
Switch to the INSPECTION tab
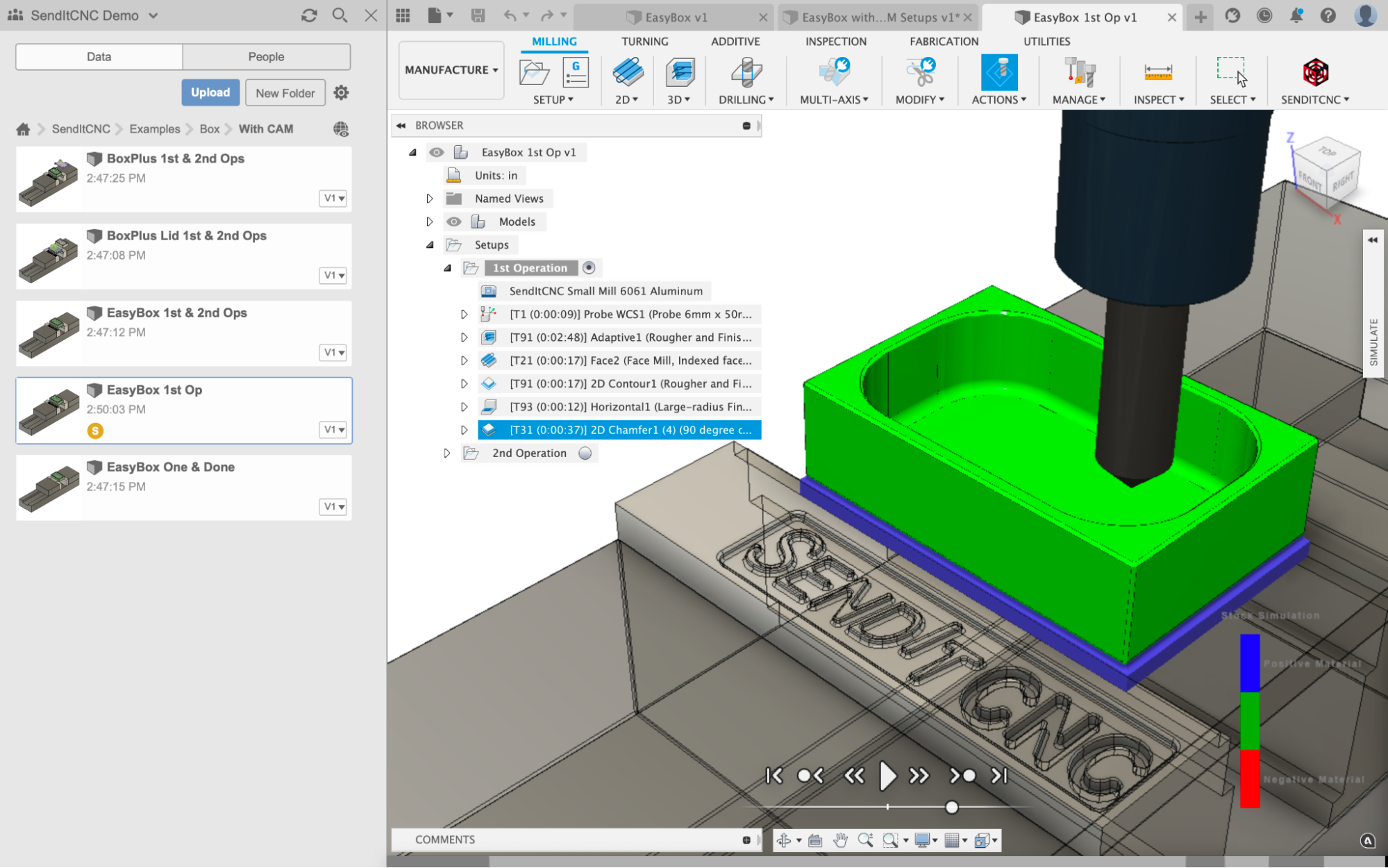834,41
